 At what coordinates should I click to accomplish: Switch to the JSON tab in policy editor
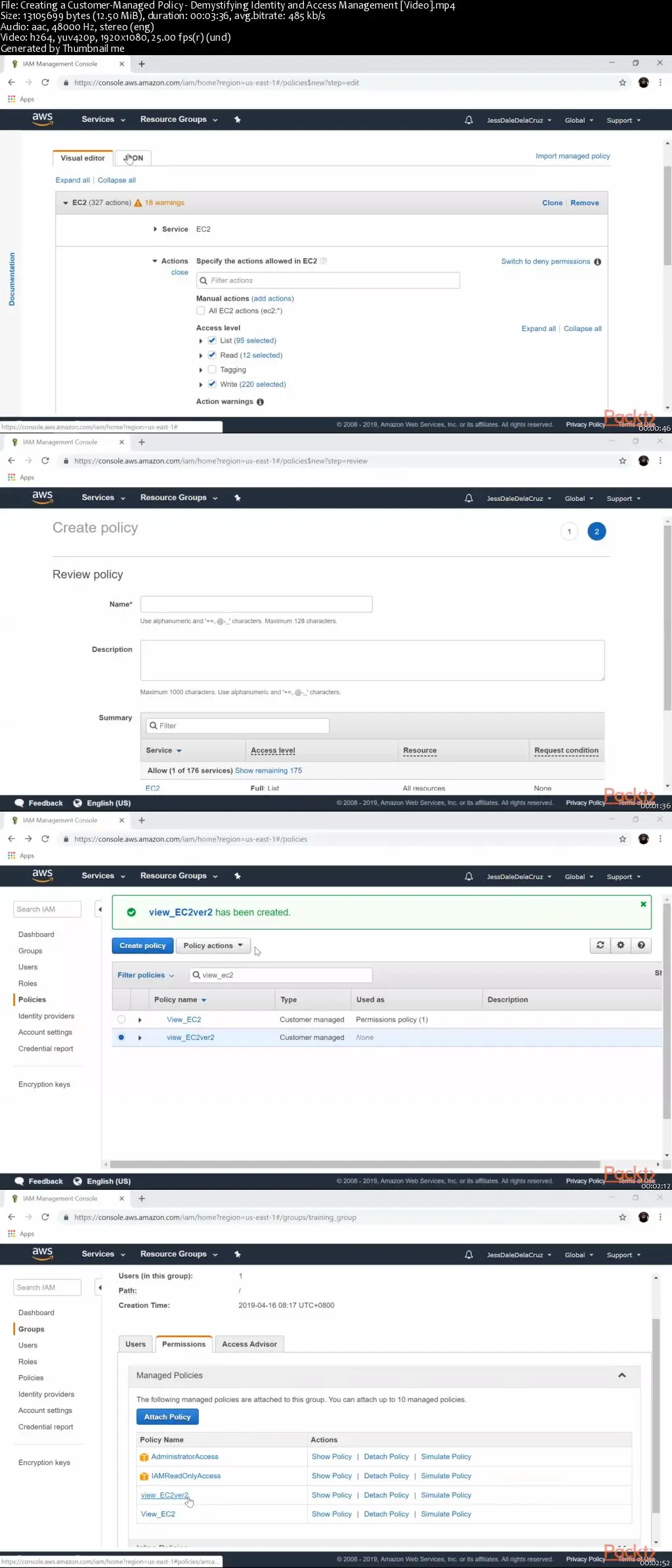pyautogui.click(x=133, y=158)
